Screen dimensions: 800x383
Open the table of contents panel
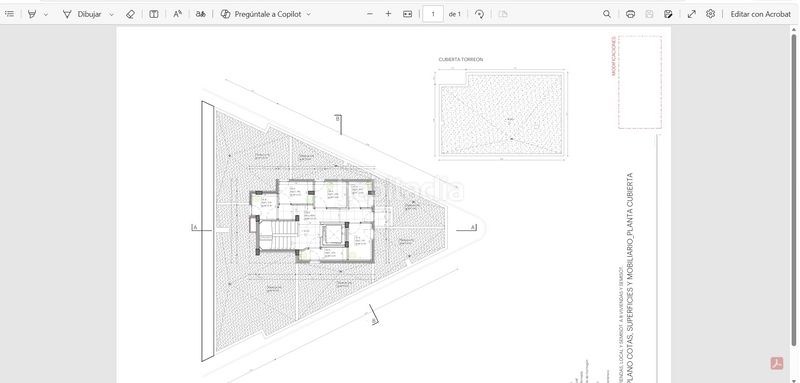[x=9, y=14]
